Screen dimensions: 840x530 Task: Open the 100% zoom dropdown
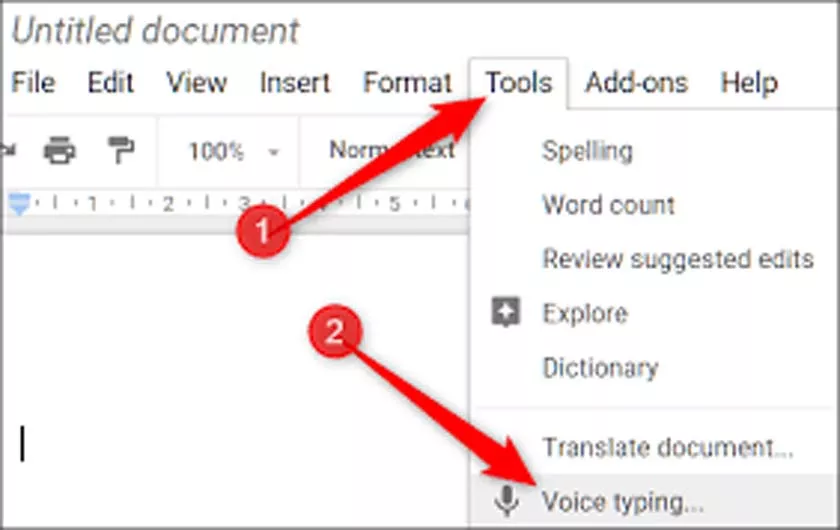tap(234, 151)
